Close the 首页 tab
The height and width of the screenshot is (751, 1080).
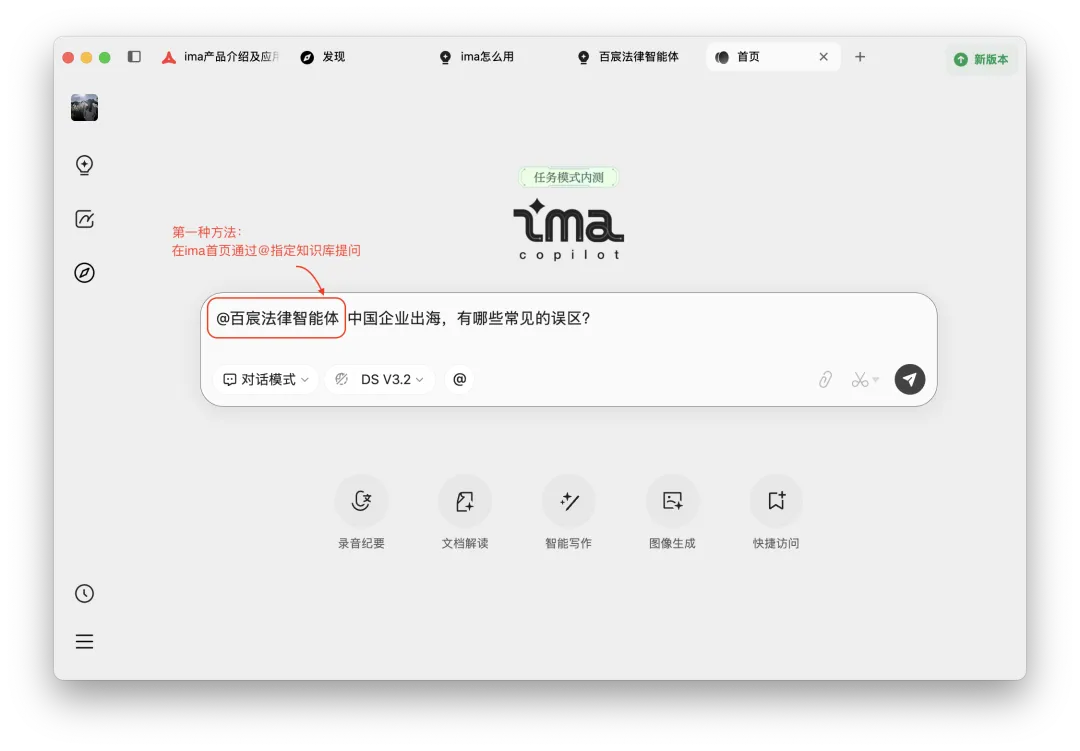click(823, 56)
